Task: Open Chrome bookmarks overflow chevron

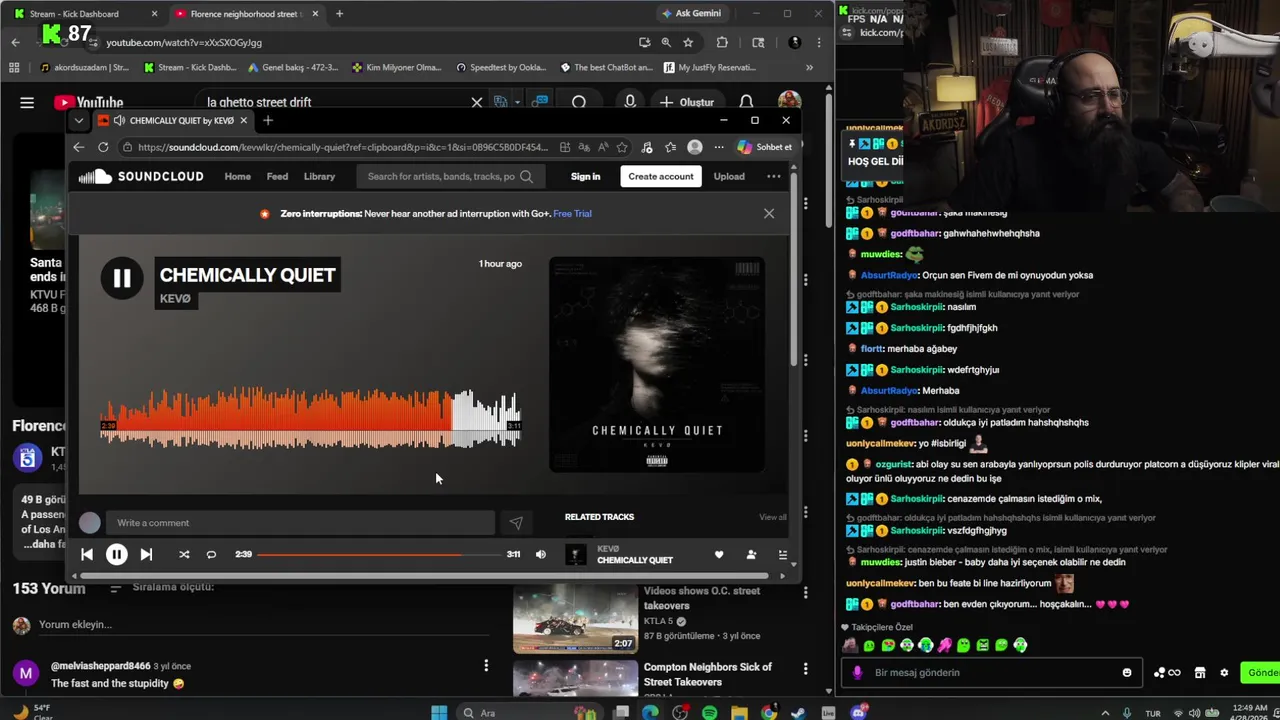Action: [809, 68]
